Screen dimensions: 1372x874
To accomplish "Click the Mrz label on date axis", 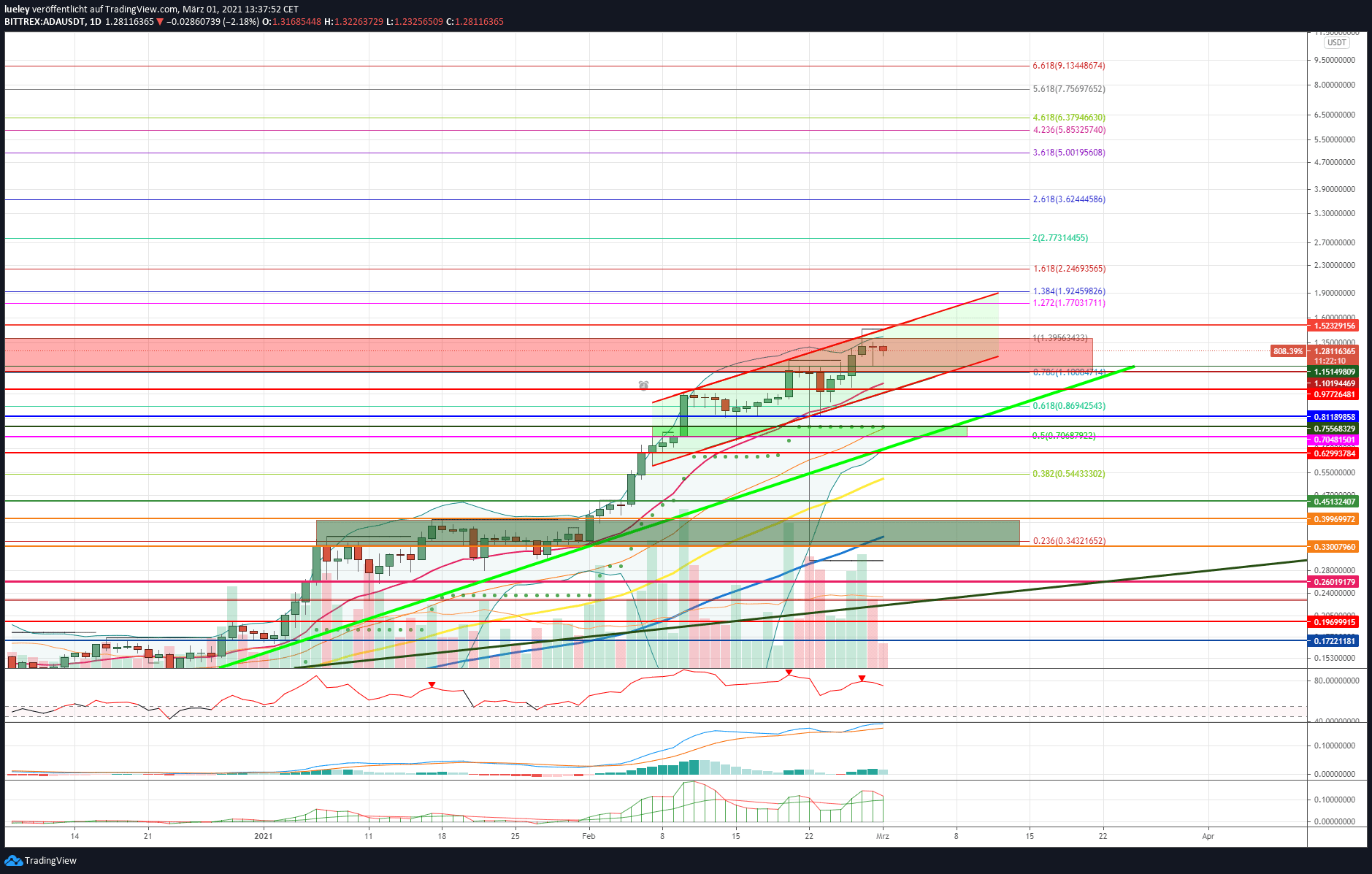I will (883, 836).
